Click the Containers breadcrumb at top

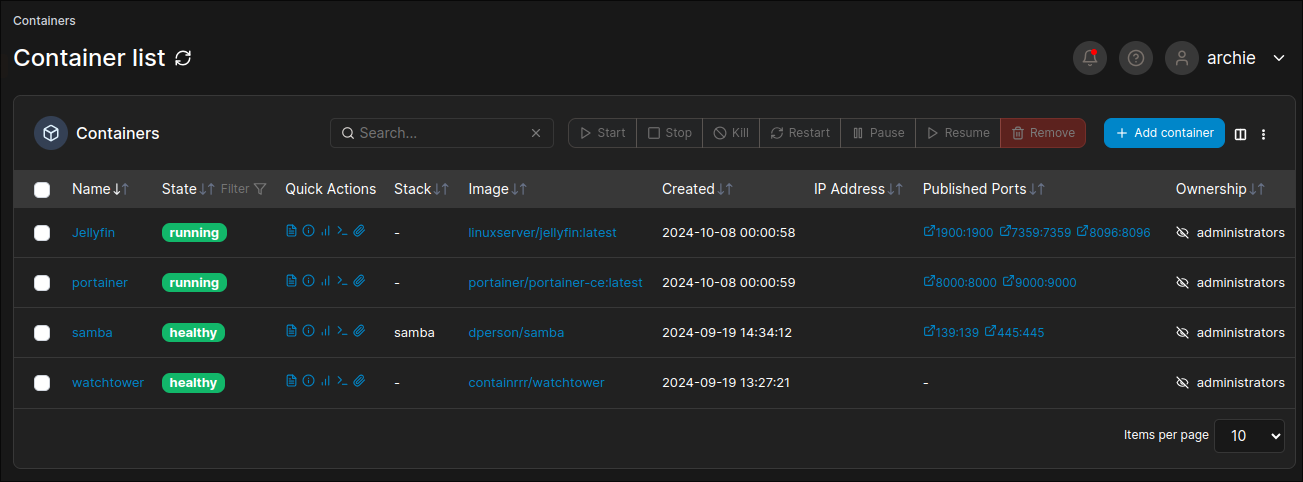(x=44, y=20)
